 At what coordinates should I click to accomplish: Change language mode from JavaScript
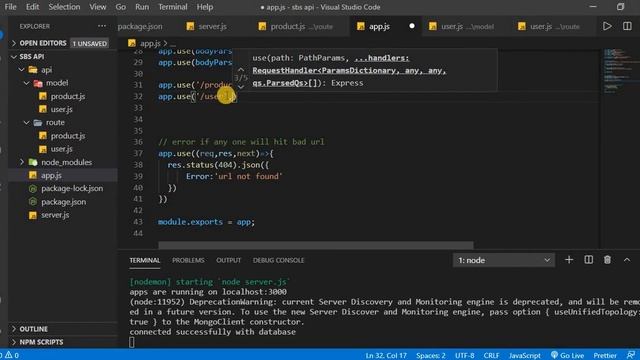click(x=524, y=356)
